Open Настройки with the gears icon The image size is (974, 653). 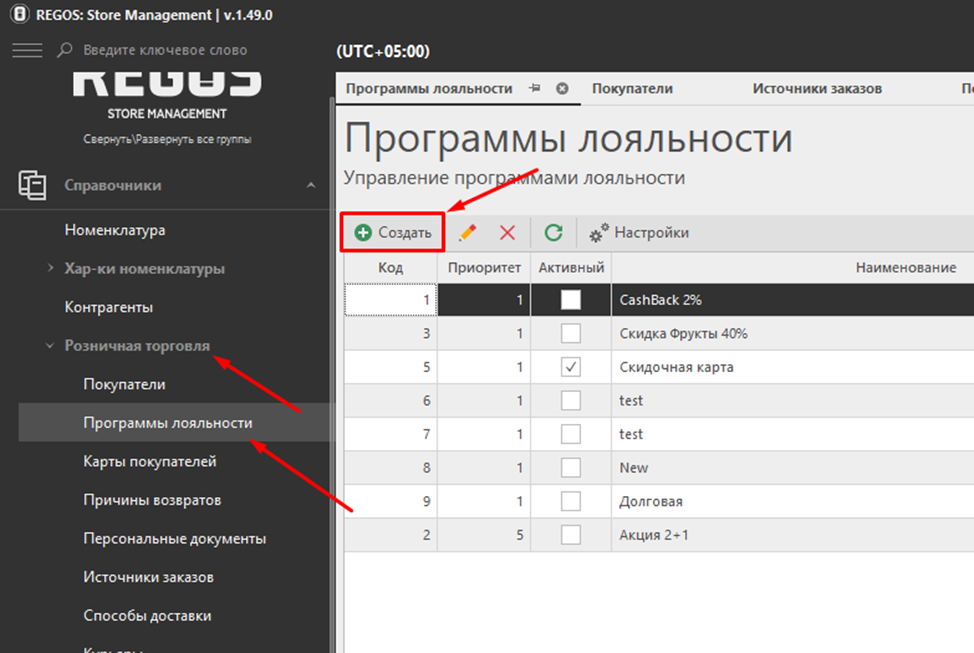(x=639, y=233)
